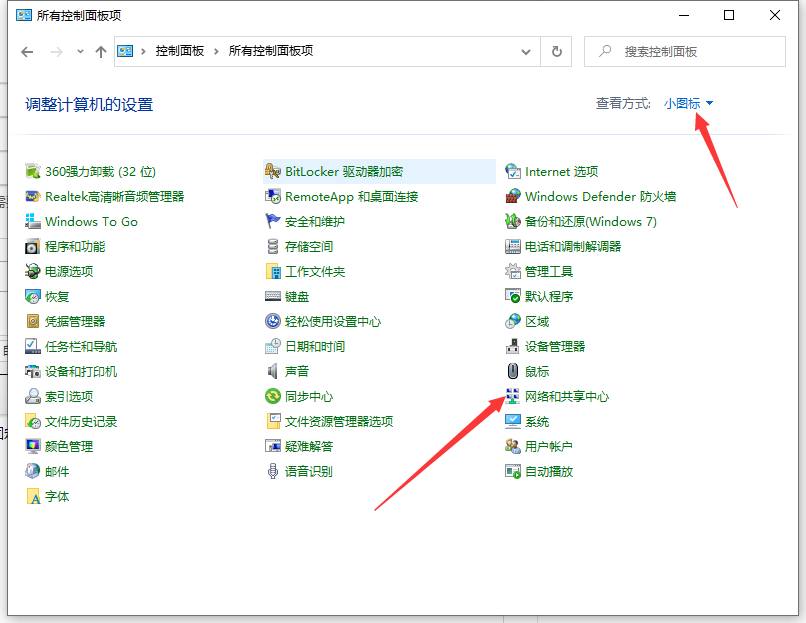Click the 声音 speaker icon
This screenshot has height=623, width=806.
273,372
